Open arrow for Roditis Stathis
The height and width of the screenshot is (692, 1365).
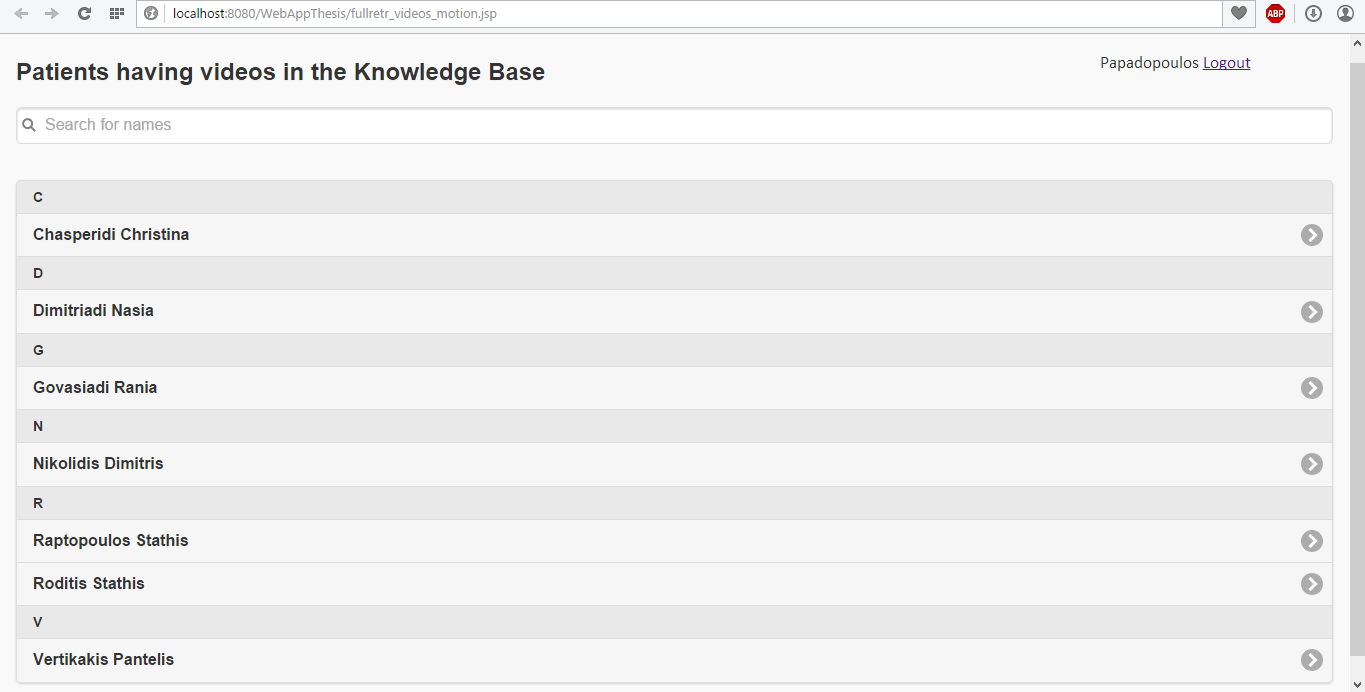coord(1312,584)
